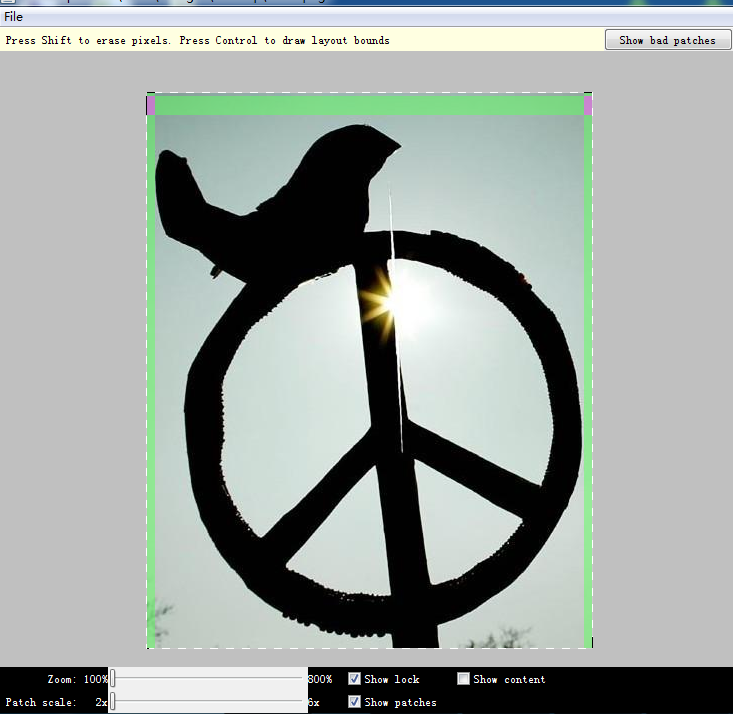This screenshot has height=714, width=733.
Task: Uncheck the Show lock checkbox
Action: tap(354, 679)
